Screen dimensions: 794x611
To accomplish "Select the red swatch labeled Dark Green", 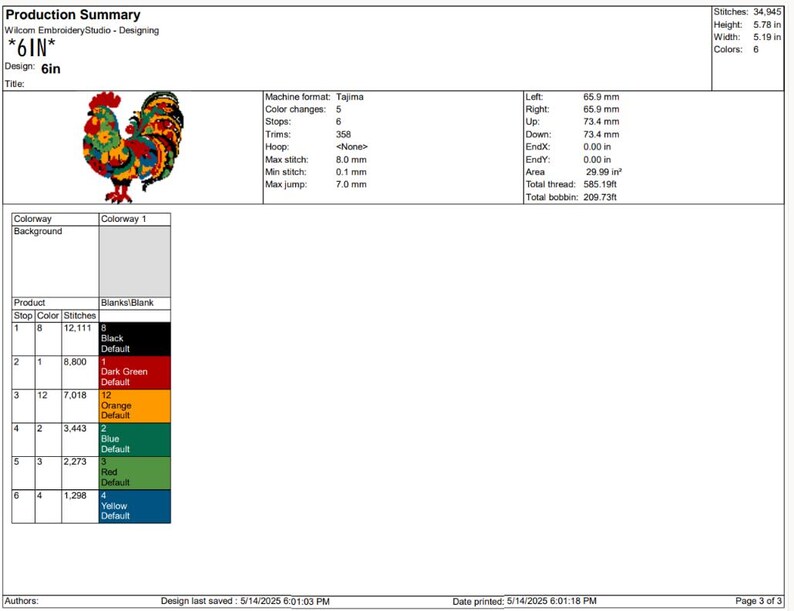I will pyautogui.click(x=135, y=372).
